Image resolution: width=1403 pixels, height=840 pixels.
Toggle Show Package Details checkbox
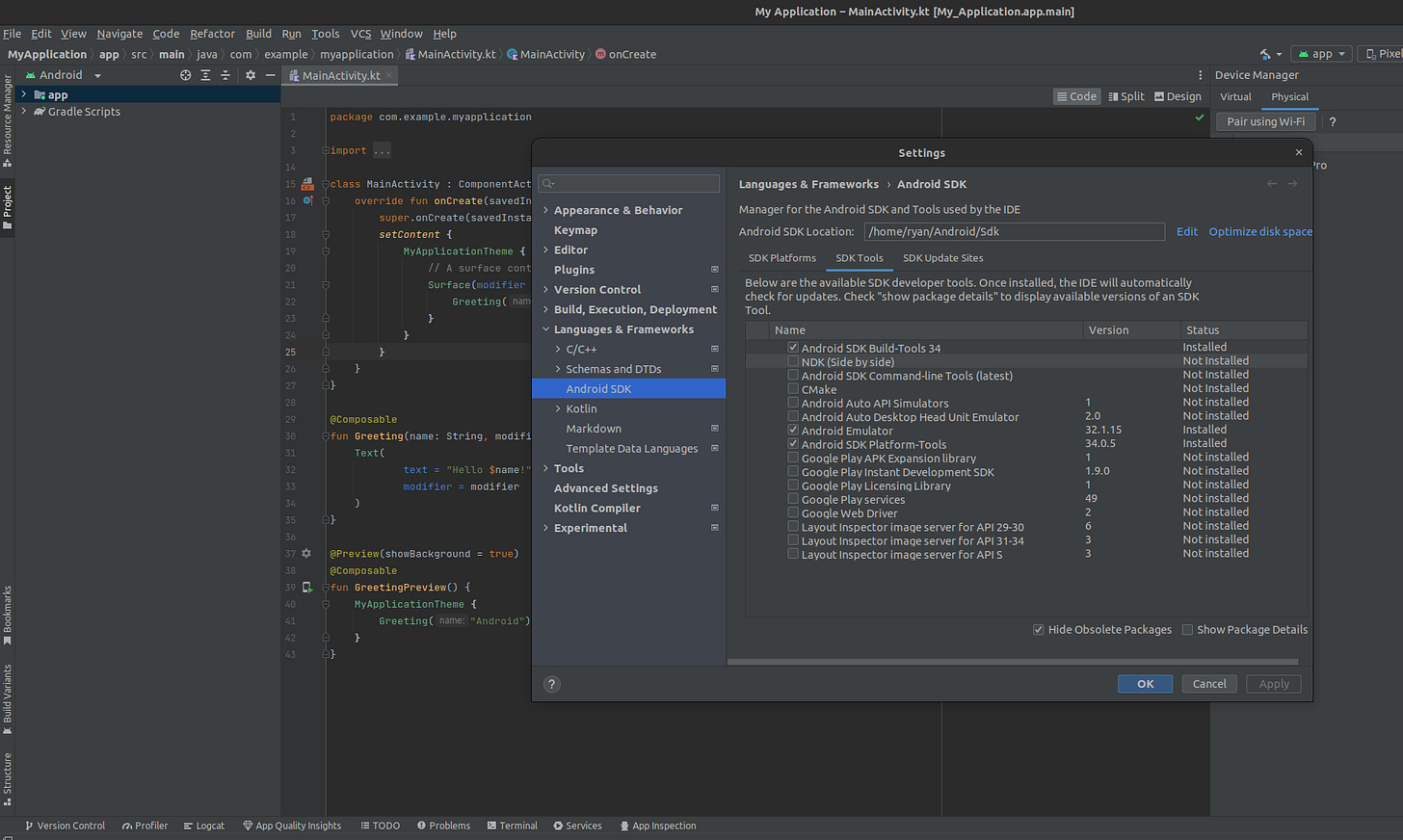tap(1188, 630)
